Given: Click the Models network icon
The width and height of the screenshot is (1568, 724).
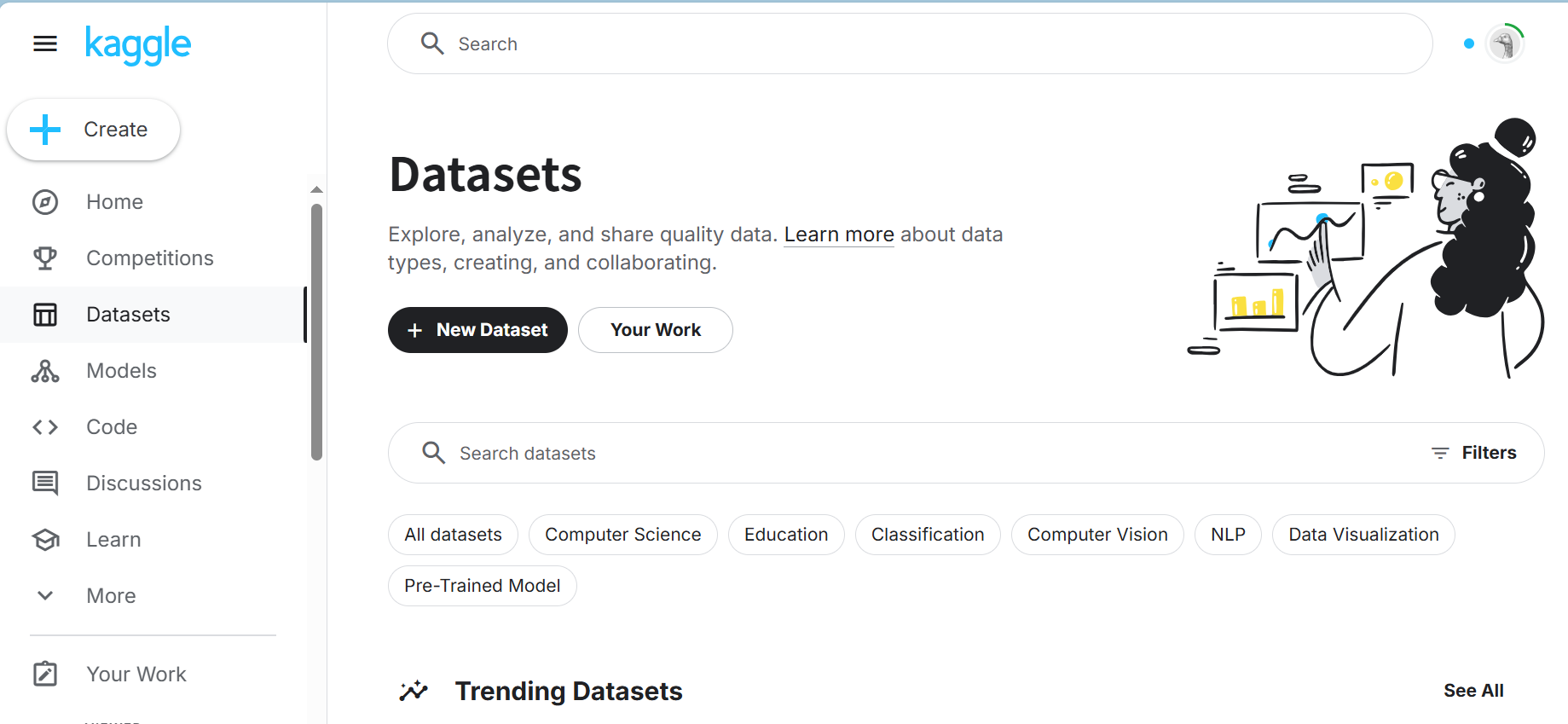Looking at the screenshot, I should 45,371.
